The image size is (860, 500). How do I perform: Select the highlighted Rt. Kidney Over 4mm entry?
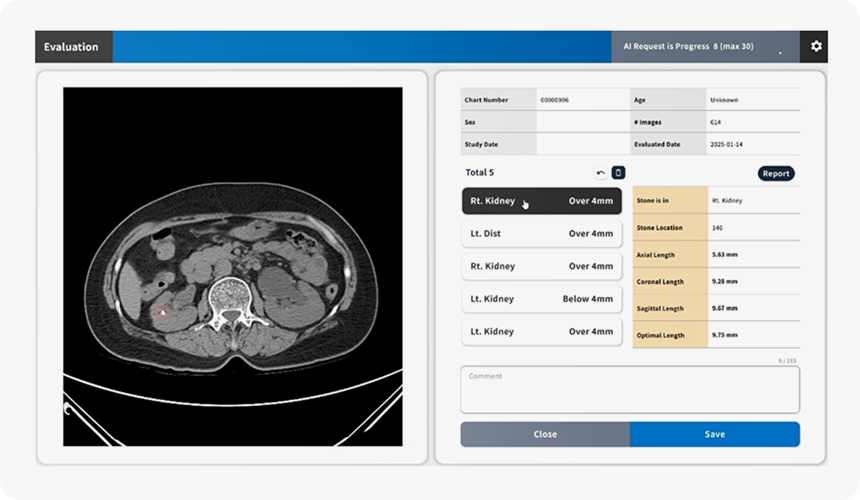[x=541, y=201]
